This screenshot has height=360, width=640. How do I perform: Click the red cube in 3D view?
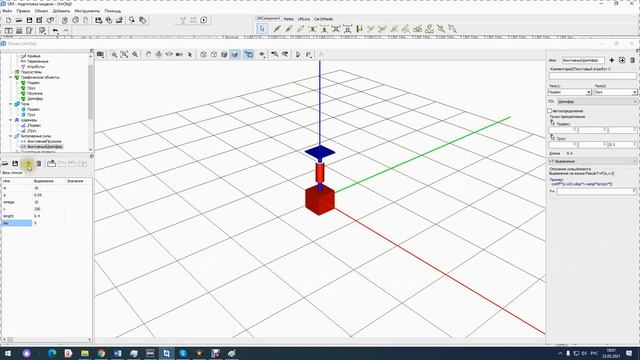click(320, 200)
